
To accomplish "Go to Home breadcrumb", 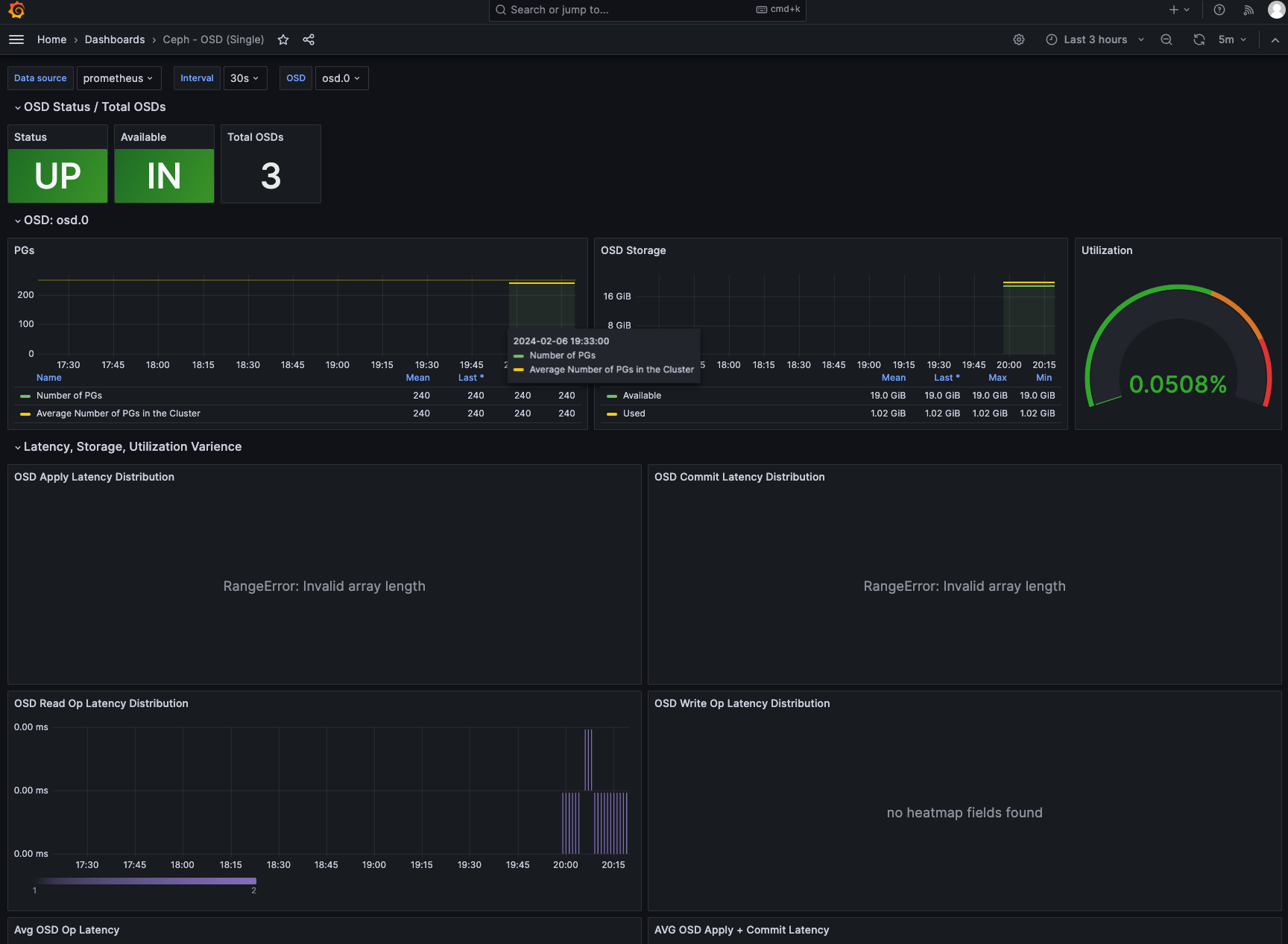I will 51,39.
